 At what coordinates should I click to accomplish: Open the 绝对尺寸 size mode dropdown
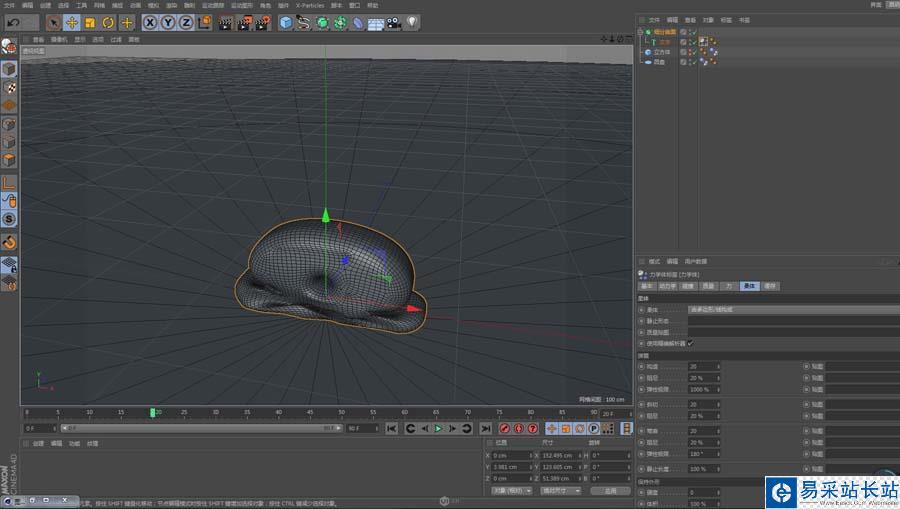click(560, 491)
